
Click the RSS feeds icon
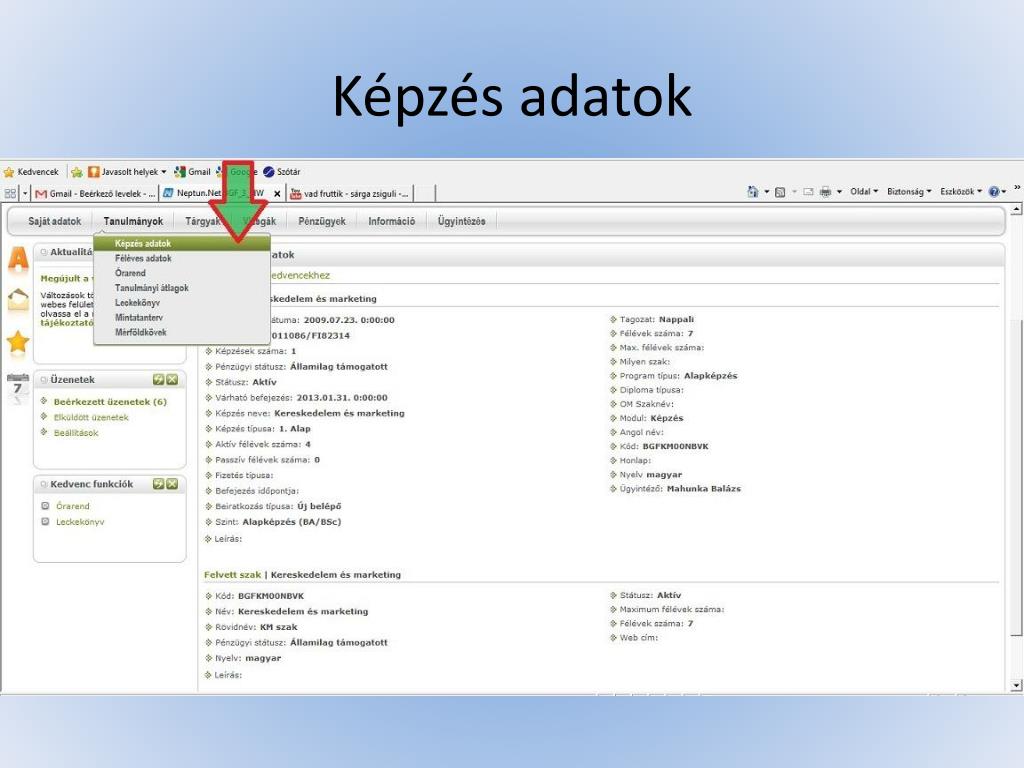tap(780, 192)
